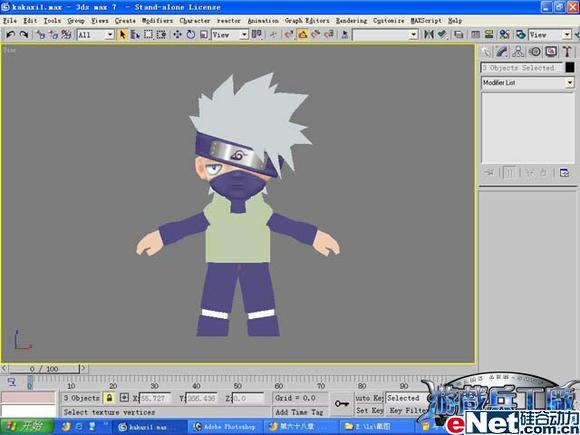Viewport: 580px width, 435px height.
Task: Click the black object color swatch
Action: pos(570,67)
